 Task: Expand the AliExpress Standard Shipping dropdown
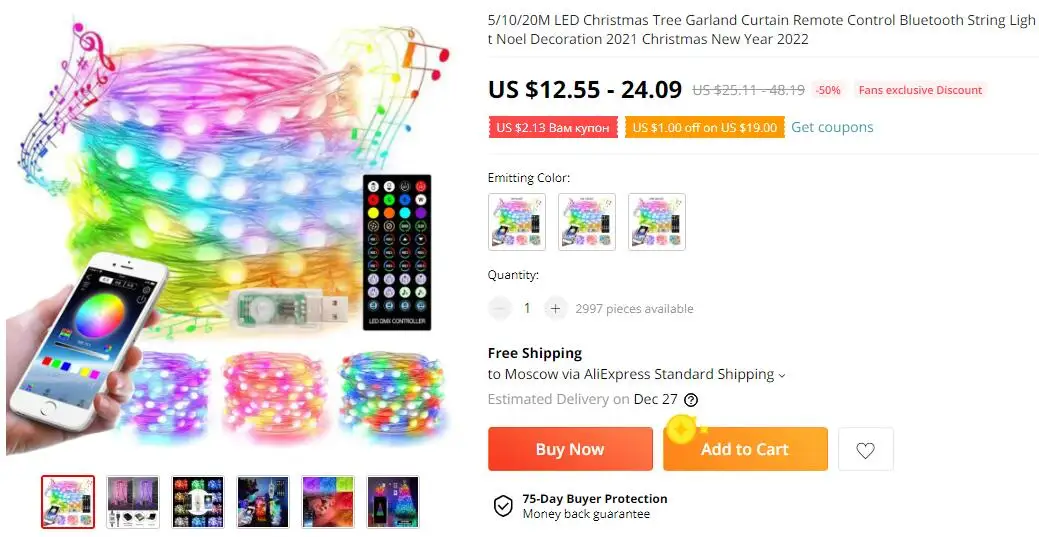[782, 375]
